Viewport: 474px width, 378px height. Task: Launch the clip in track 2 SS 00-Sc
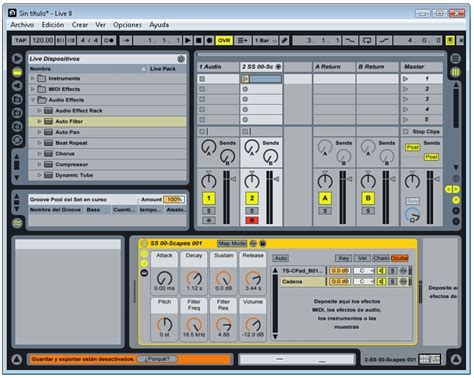click(x=245, y=79)
